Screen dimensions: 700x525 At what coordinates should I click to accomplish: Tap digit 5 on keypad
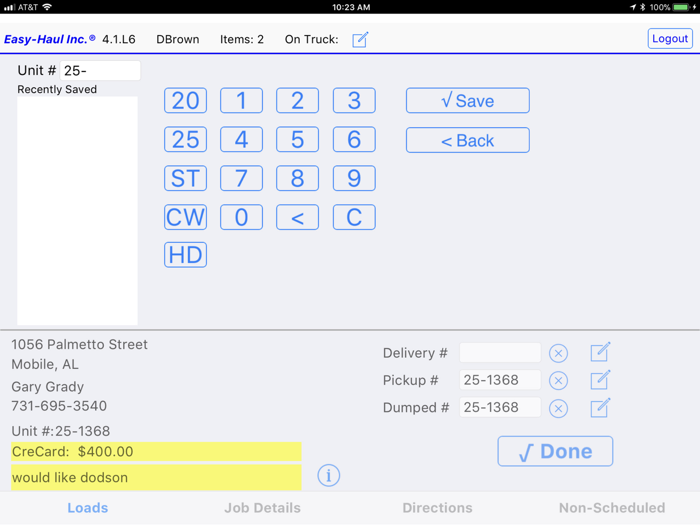pyautogui.click(x=297, y=139)
